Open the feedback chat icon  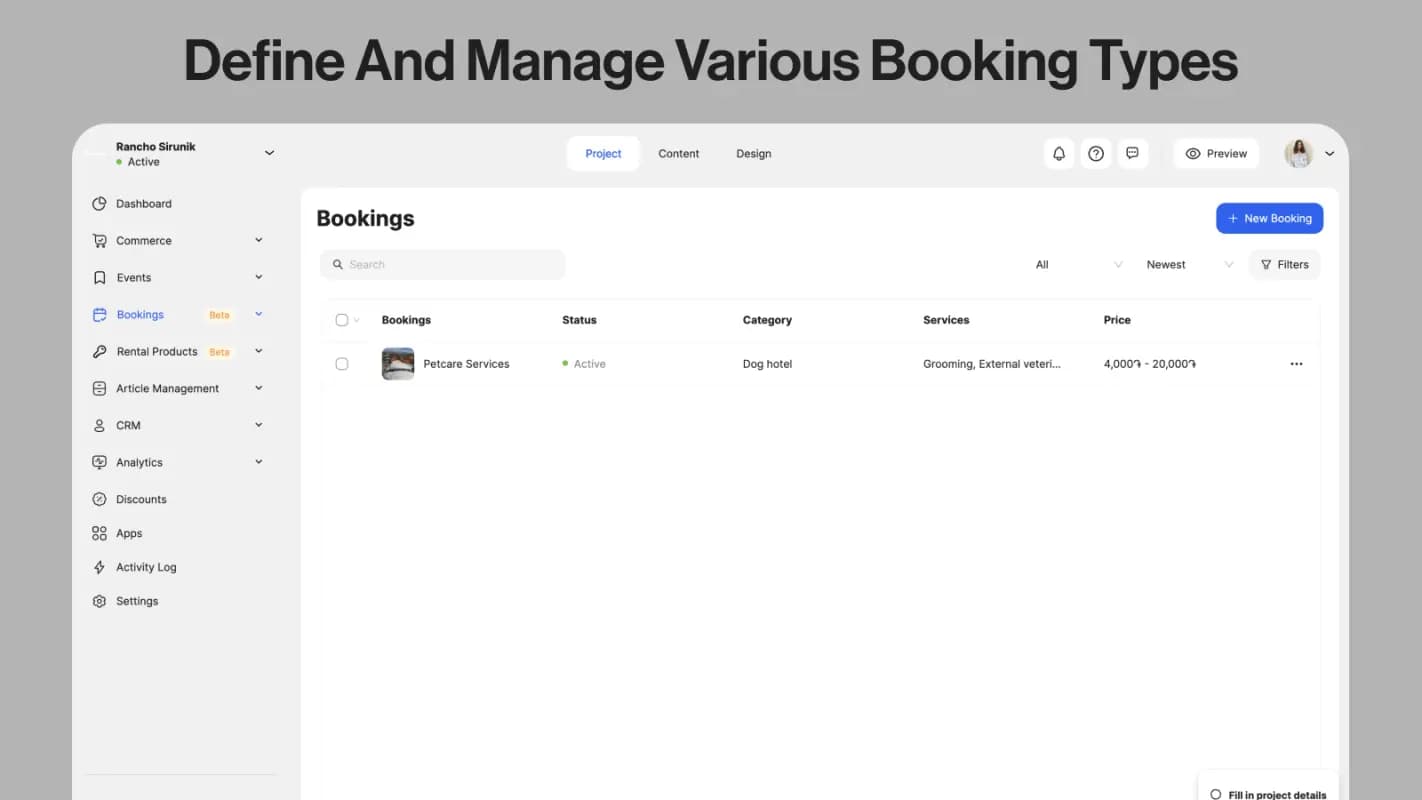1132,153
